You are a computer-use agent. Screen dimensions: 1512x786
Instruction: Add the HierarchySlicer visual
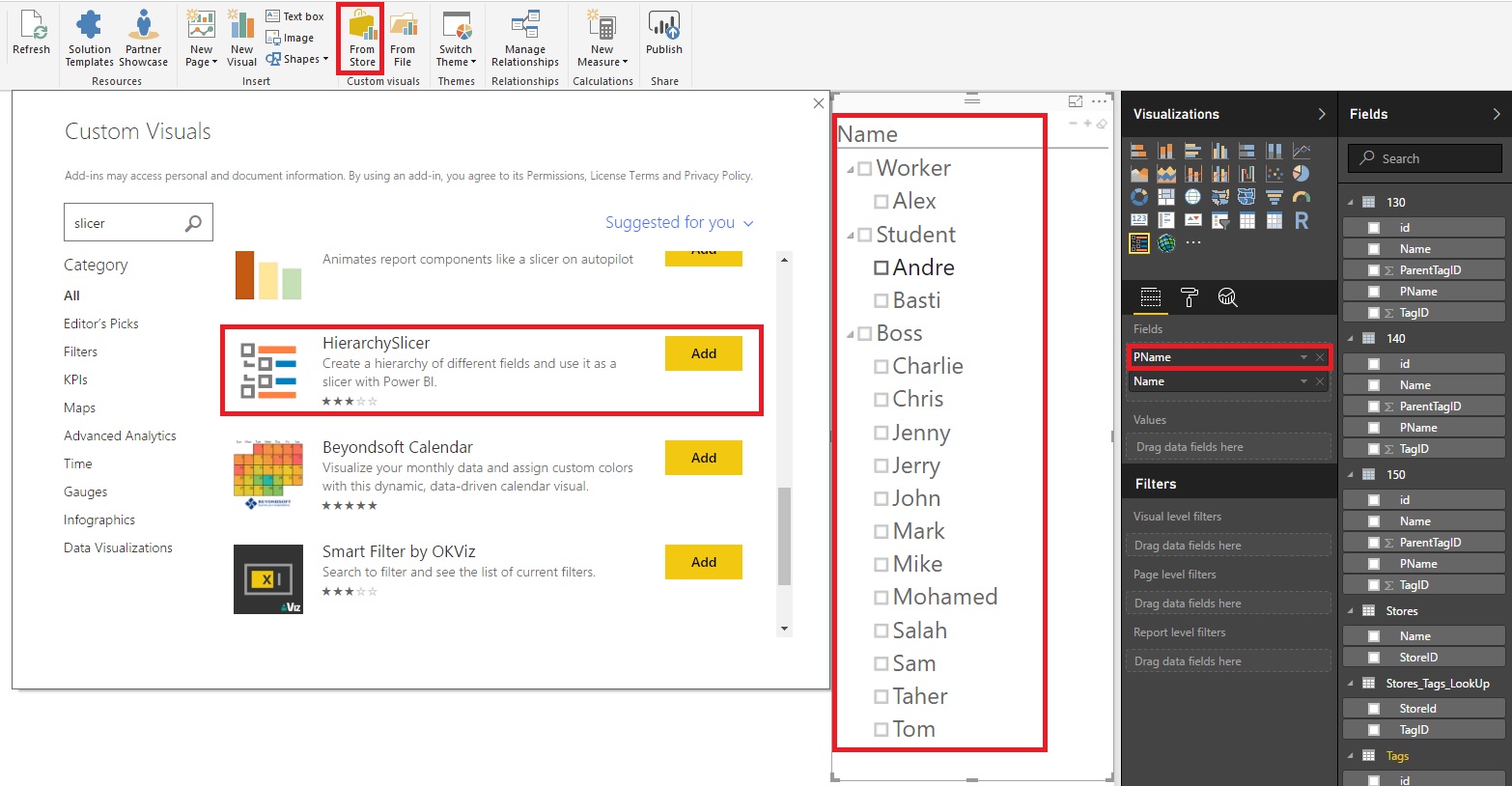[704, 353]
